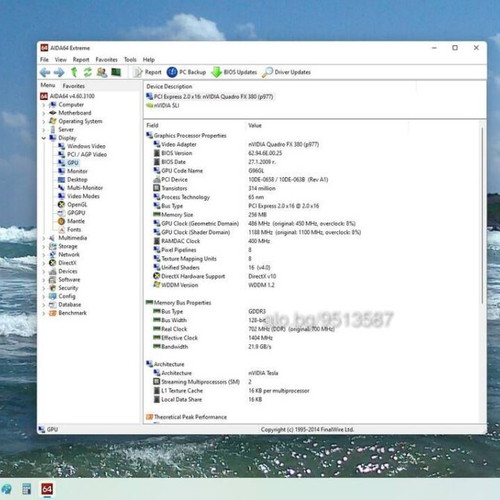Click the Report toolbar button
Screen dimensions: 500x500
(147, 72)
